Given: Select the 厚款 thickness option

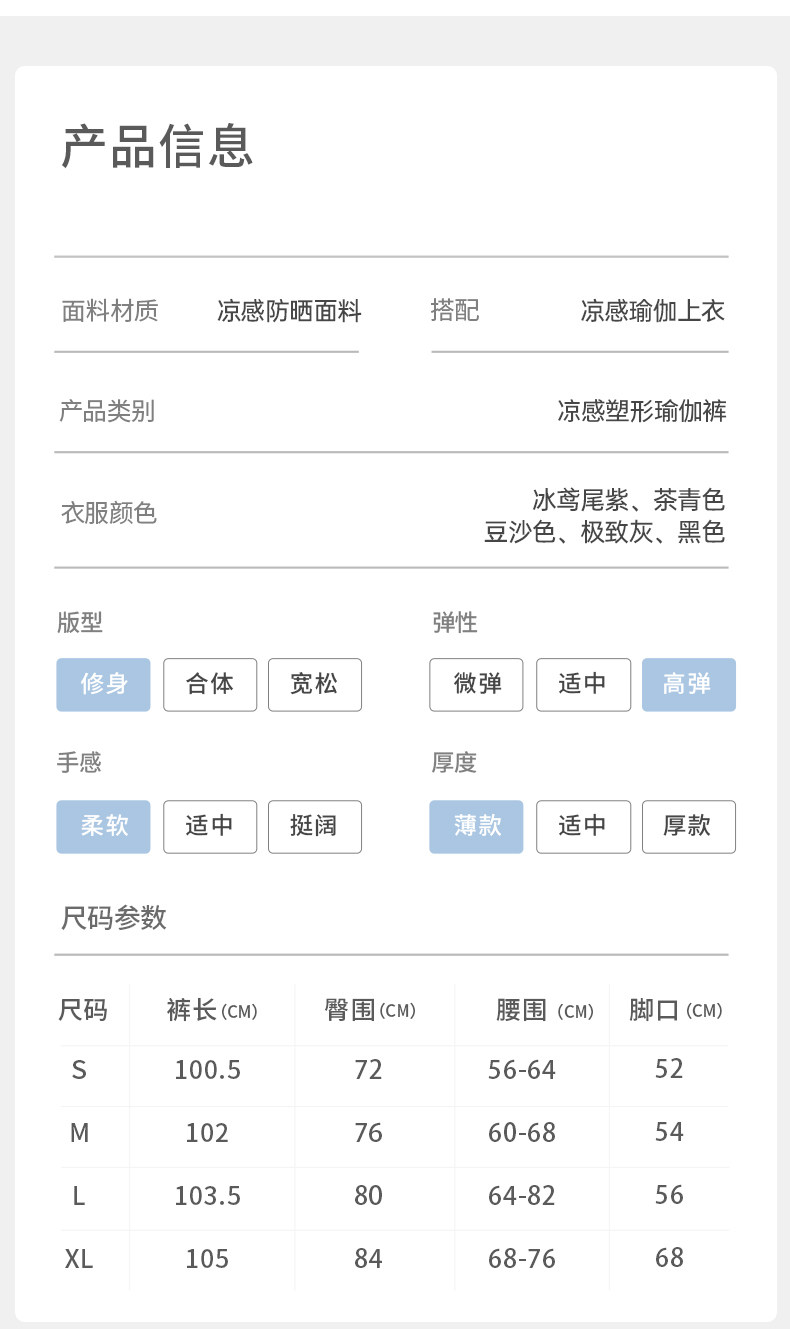Looking at the screenshot, I should pyautogui.click(x=688, y=826).
